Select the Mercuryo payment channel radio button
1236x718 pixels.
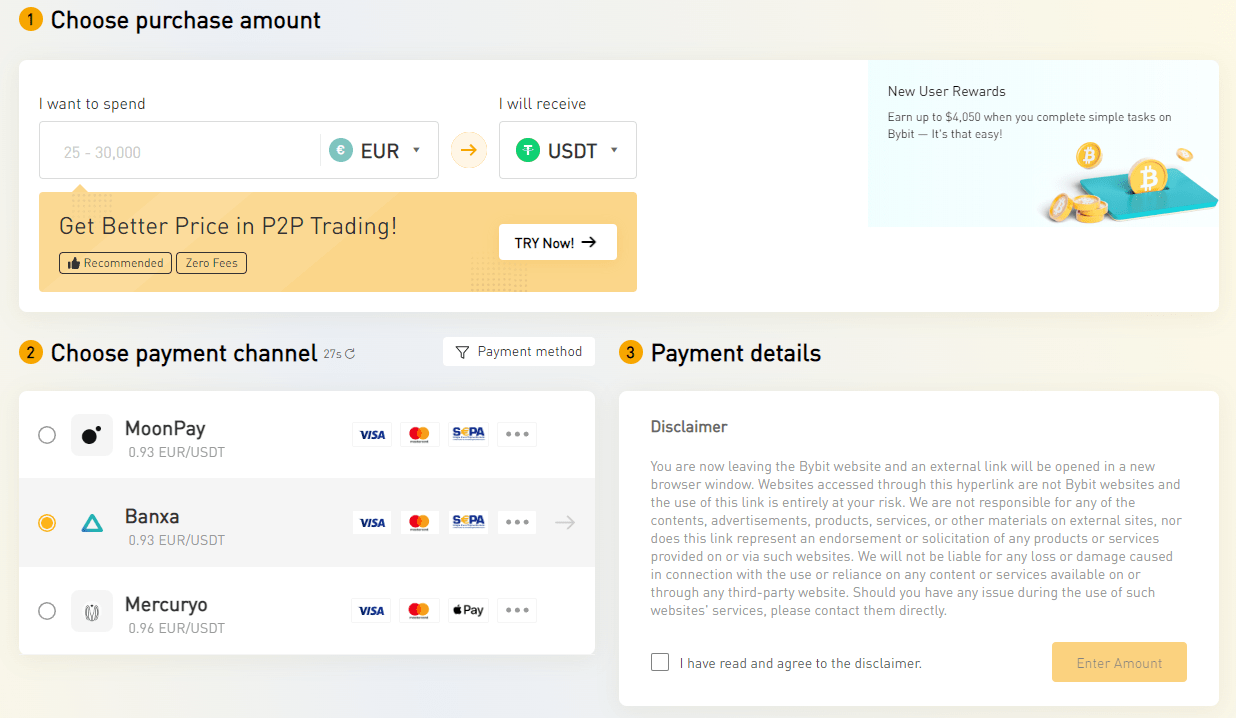pos(47,611)
